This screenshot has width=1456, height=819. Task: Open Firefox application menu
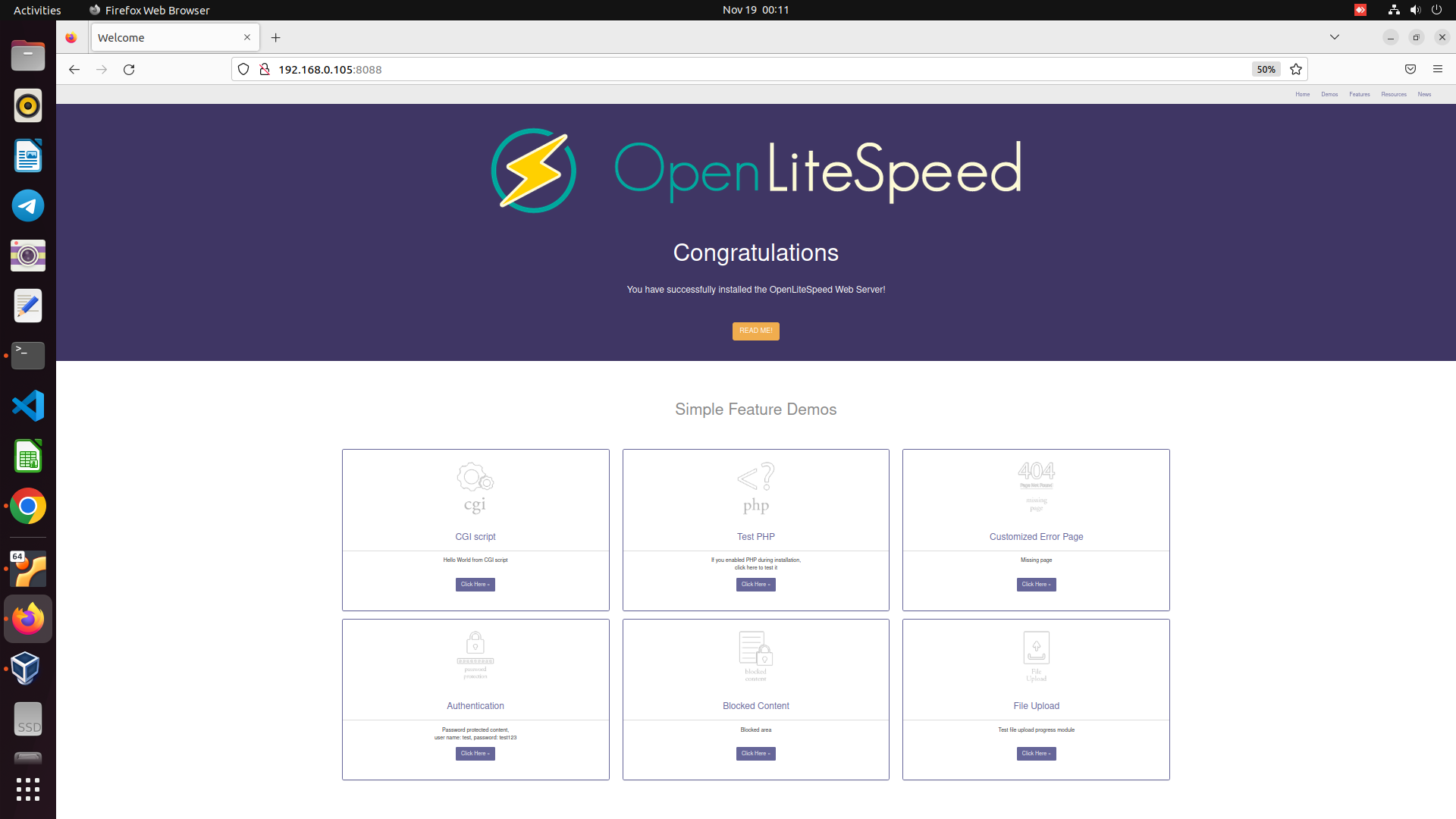[1438, 69]
